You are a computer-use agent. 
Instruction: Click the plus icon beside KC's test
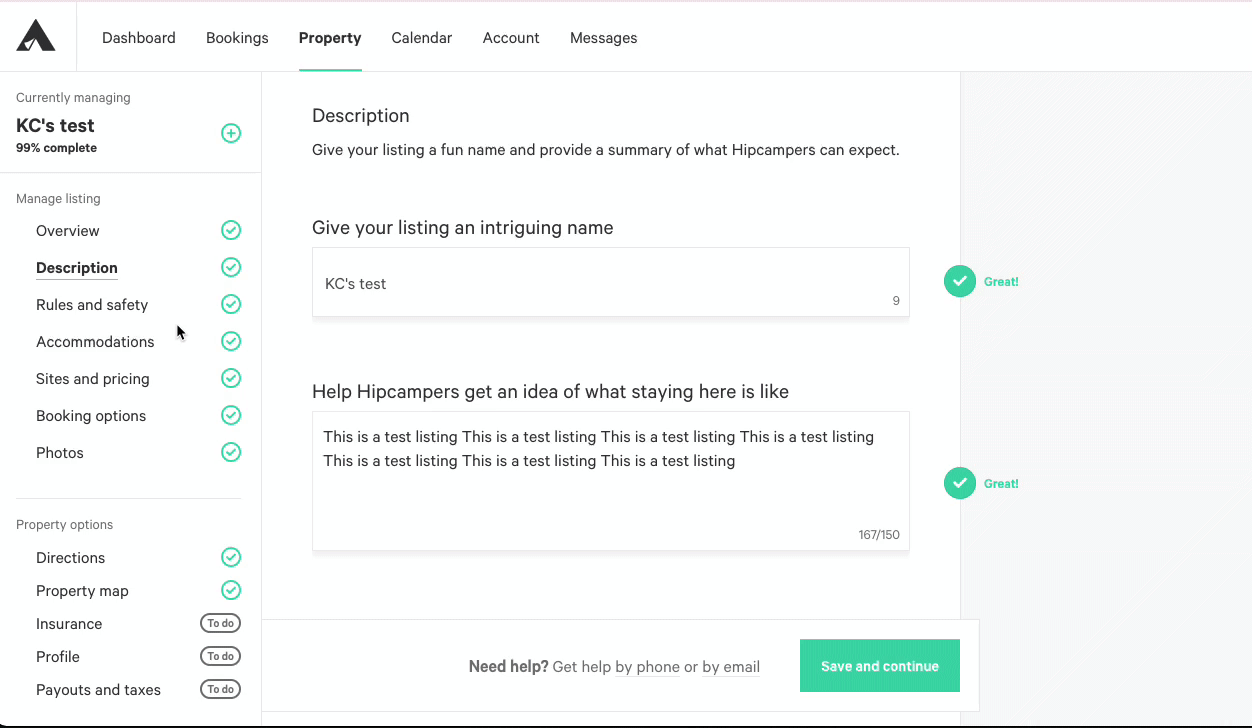click(x=231, y=133)
